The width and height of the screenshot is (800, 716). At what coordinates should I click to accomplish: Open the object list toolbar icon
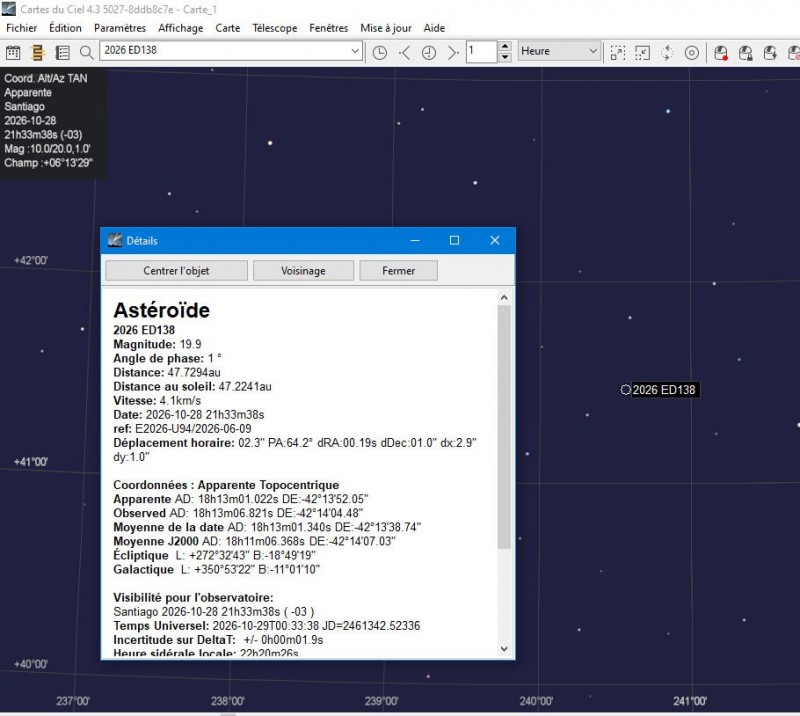click(62, 52)
